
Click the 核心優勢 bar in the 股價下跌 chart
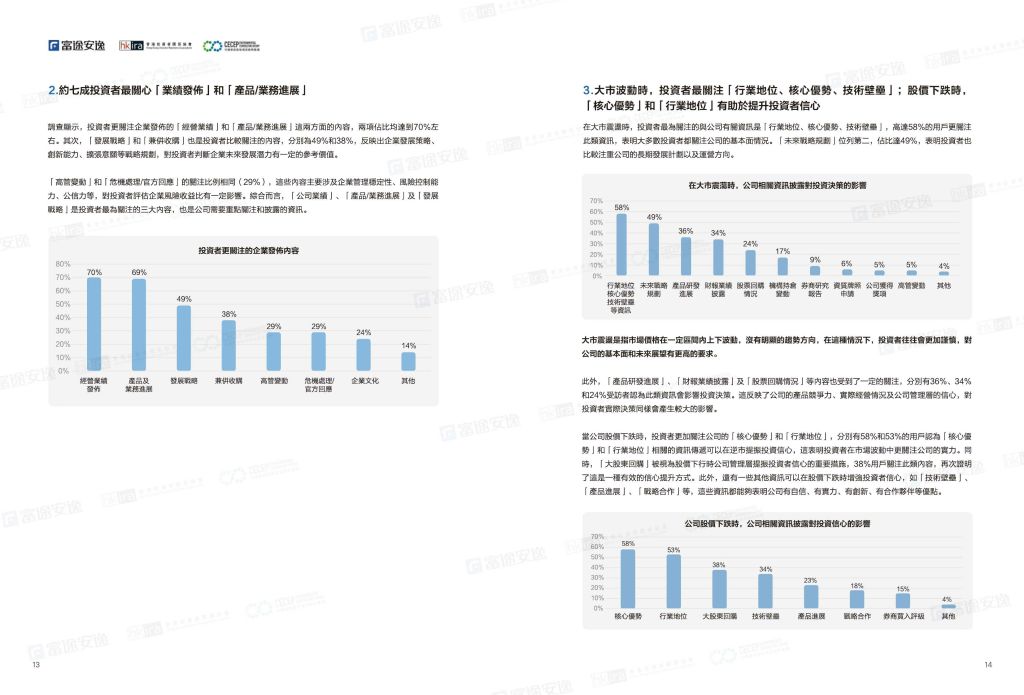[x=628, y=579]
